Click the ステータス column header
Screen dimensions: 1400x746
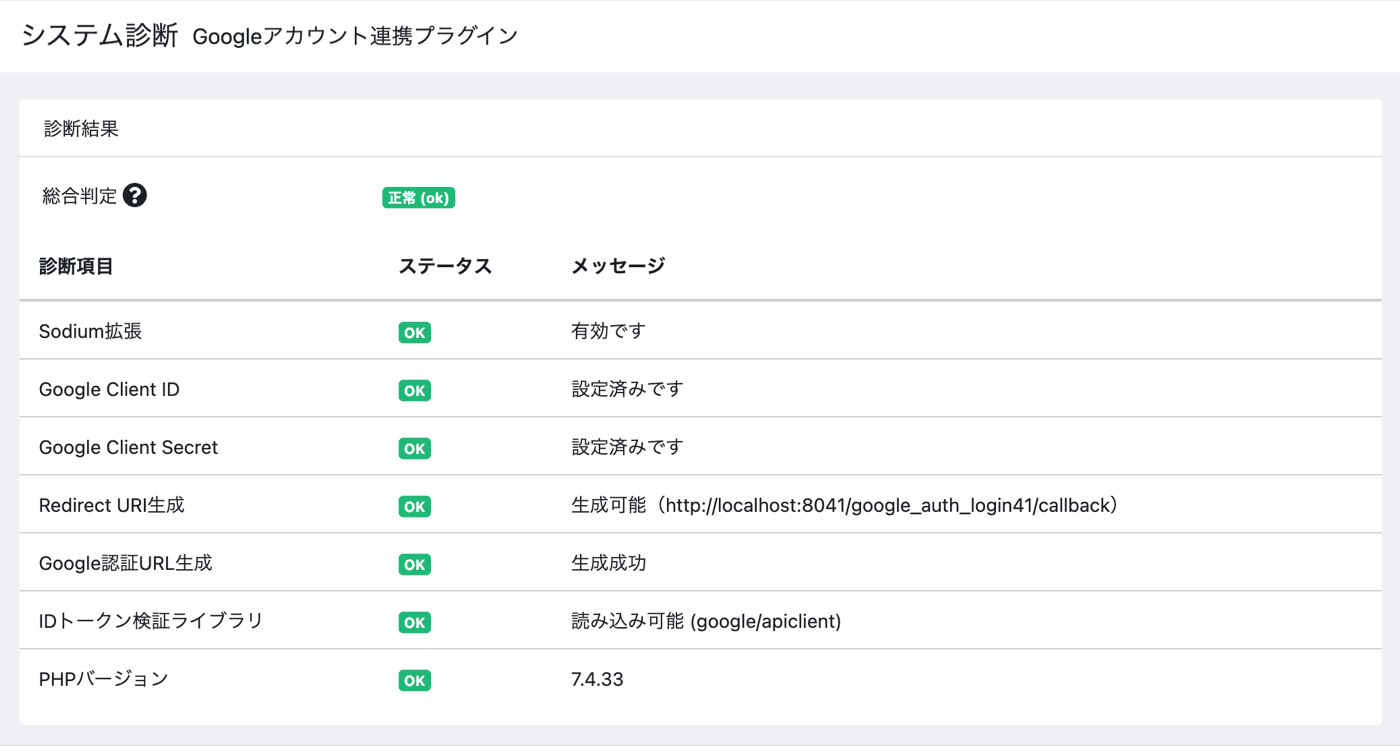pyautogui.click(x=445, y=266)
